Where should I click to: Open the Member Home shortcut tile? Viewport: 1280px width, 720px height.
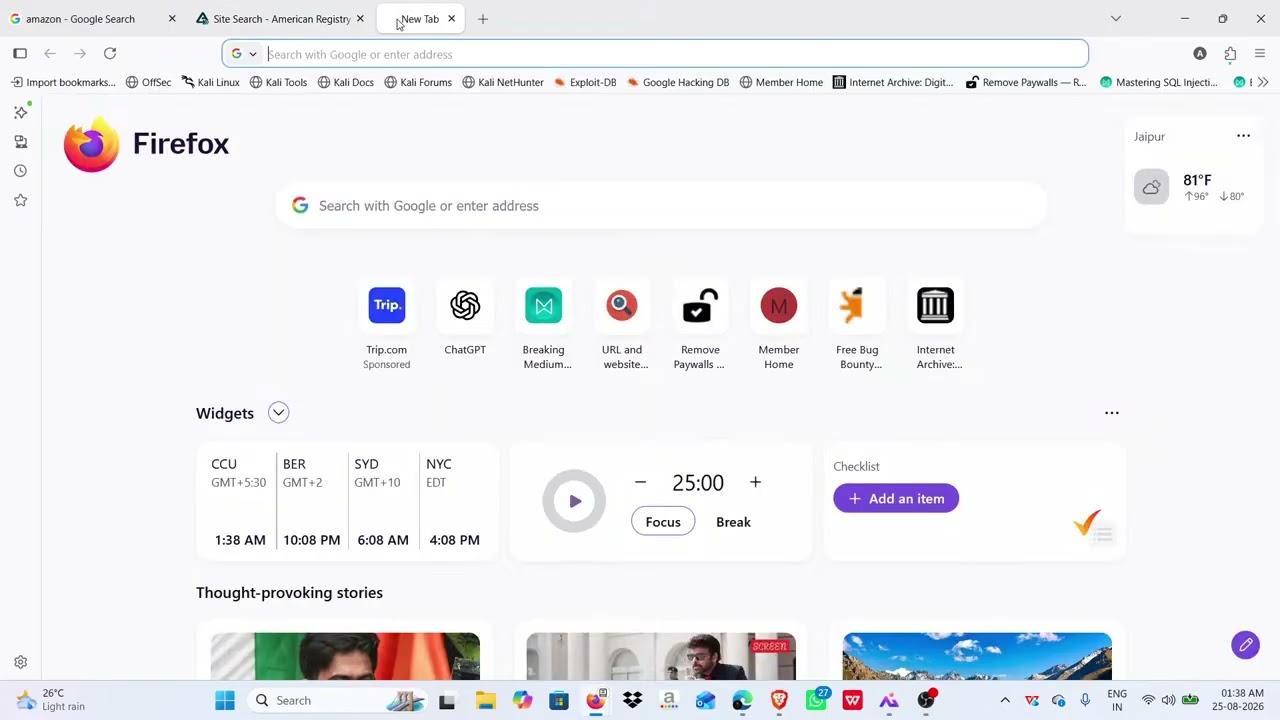[779, 324]
